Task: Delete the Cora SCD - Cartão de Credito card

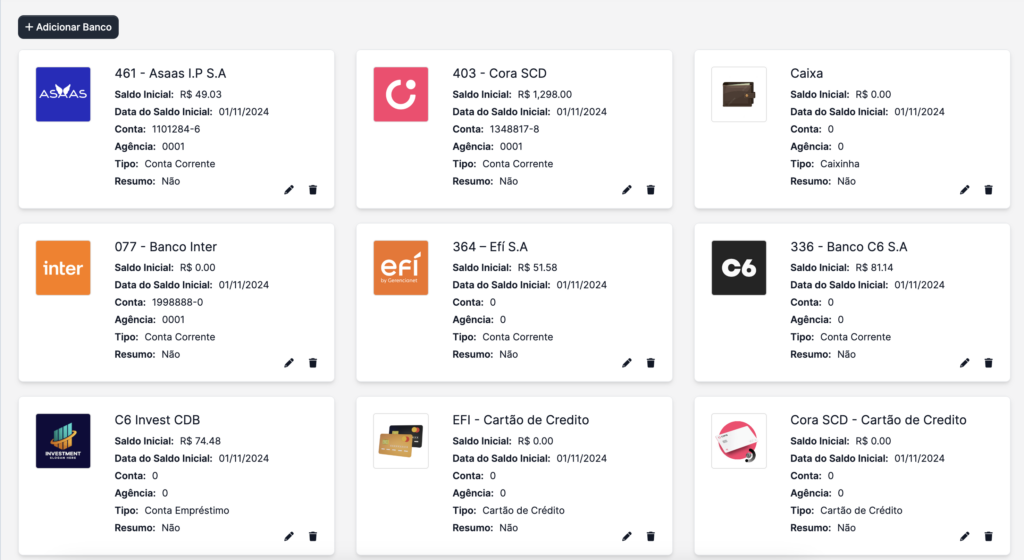Action: pyautogui.click(x=989, y=536)
